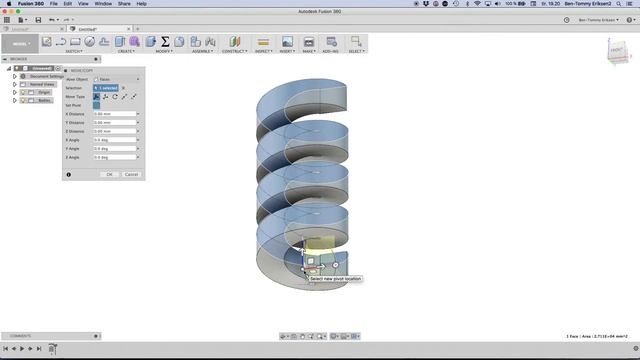Click the ViewCube
The height and width of the screenshot is (360, 640).
click(x=617, y=51)
